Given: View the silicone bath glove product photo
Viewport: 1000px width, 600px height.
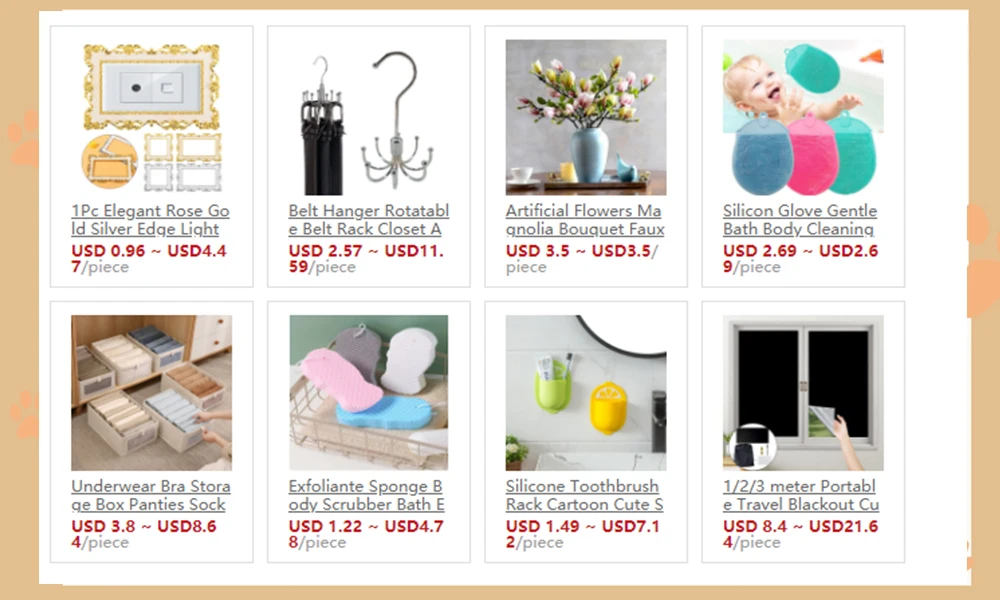Looking at the screenshot, I should pos(803,117).
